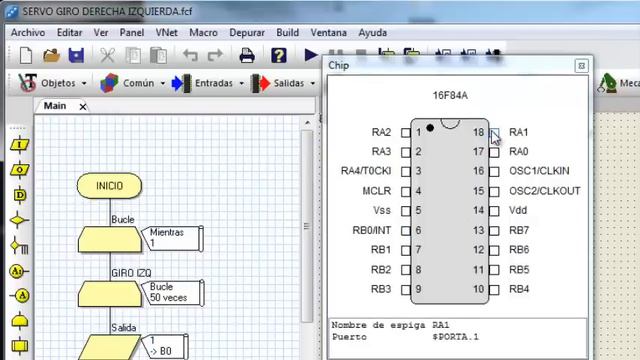Select the Output flowchart icon
This screenshot has height=360, width=640.
(x=20, y=169)
